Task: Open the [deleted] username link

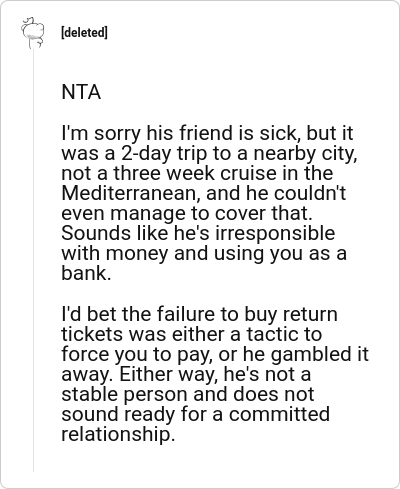Action: coord(84,33)
